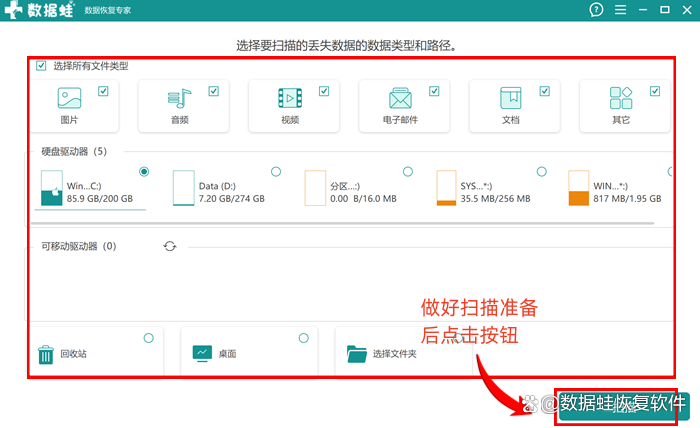Click the Pictures (图片) file type icon
The height and width of the screenshot is (428, 700).
pos(69,98)
